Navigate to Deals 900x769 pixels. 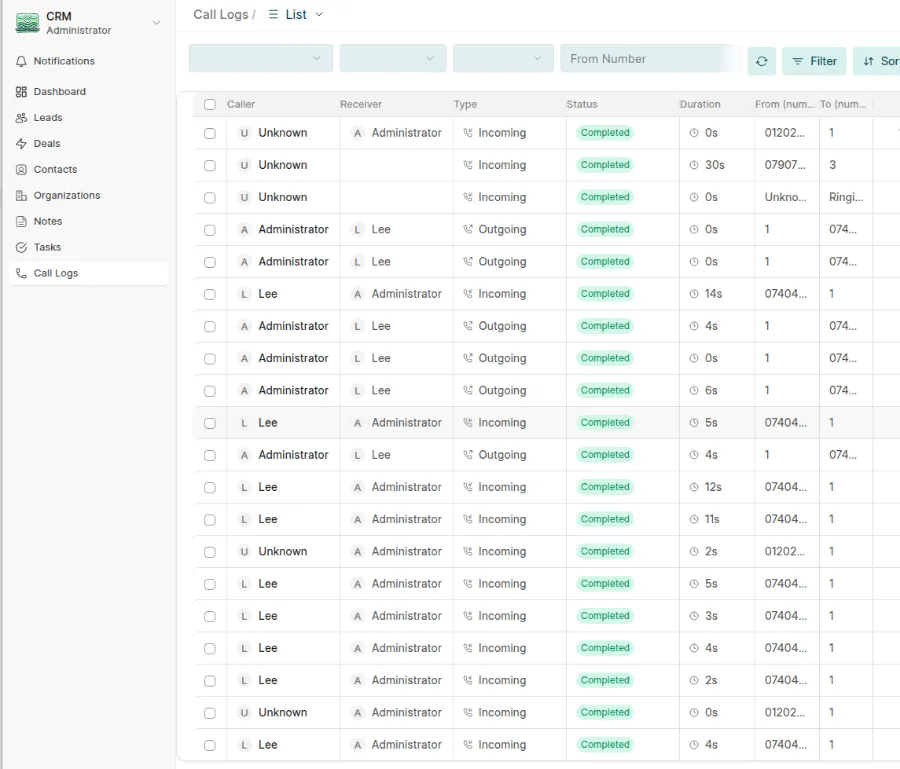point(89,143)
